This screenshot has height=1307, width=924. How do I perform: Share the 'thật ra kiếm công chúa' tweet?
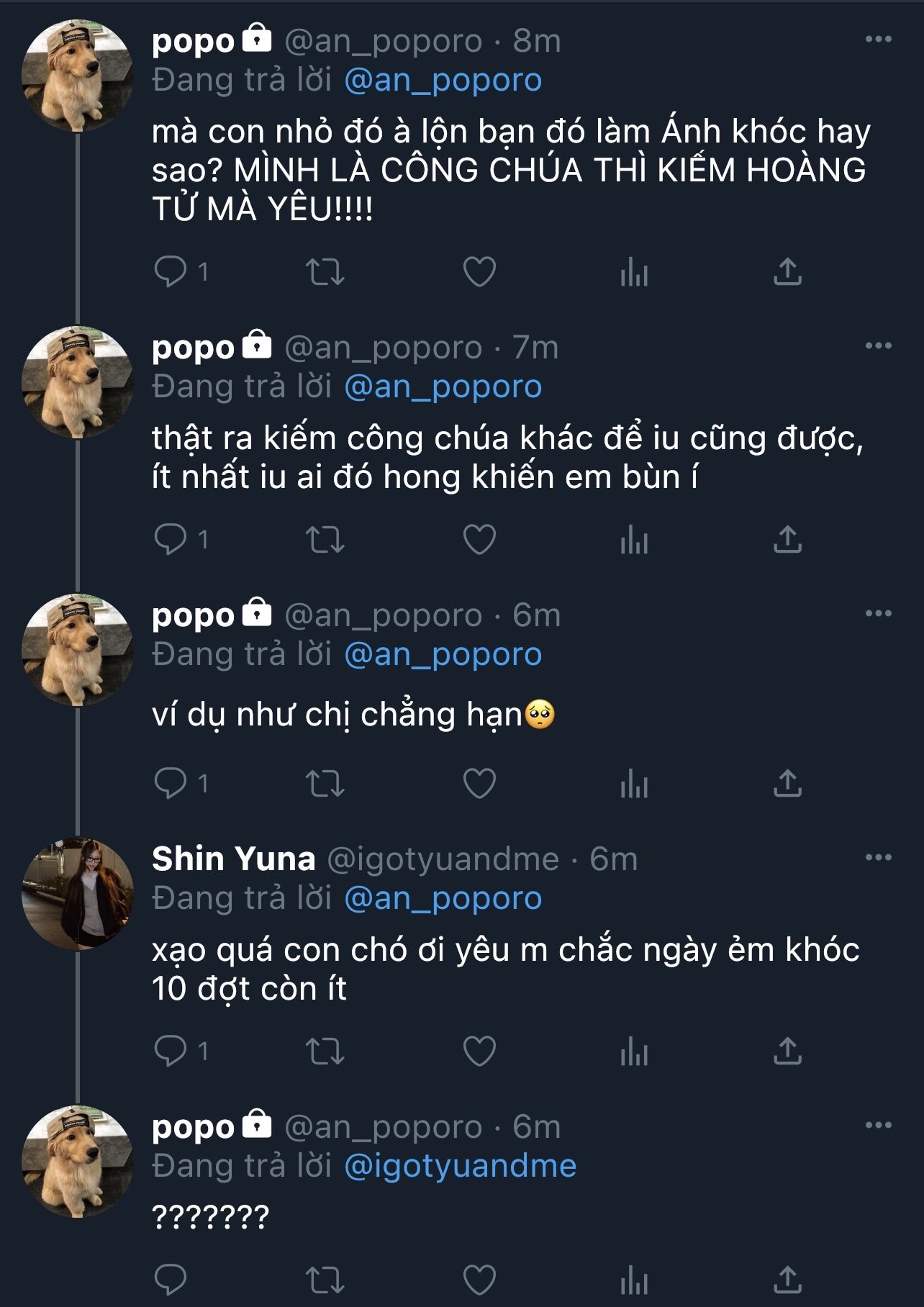coord(787,540)
